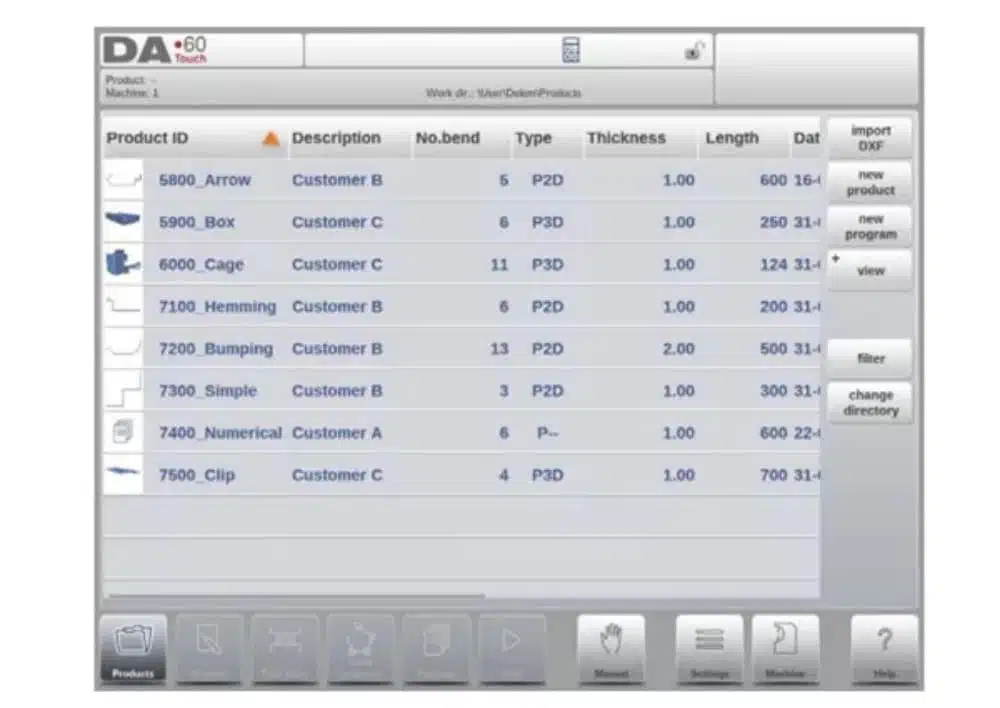Viewport: 1000px width, 708px height.
Task: Click the 6000_Cage 3D thumbnail
Action: point(123,263)
